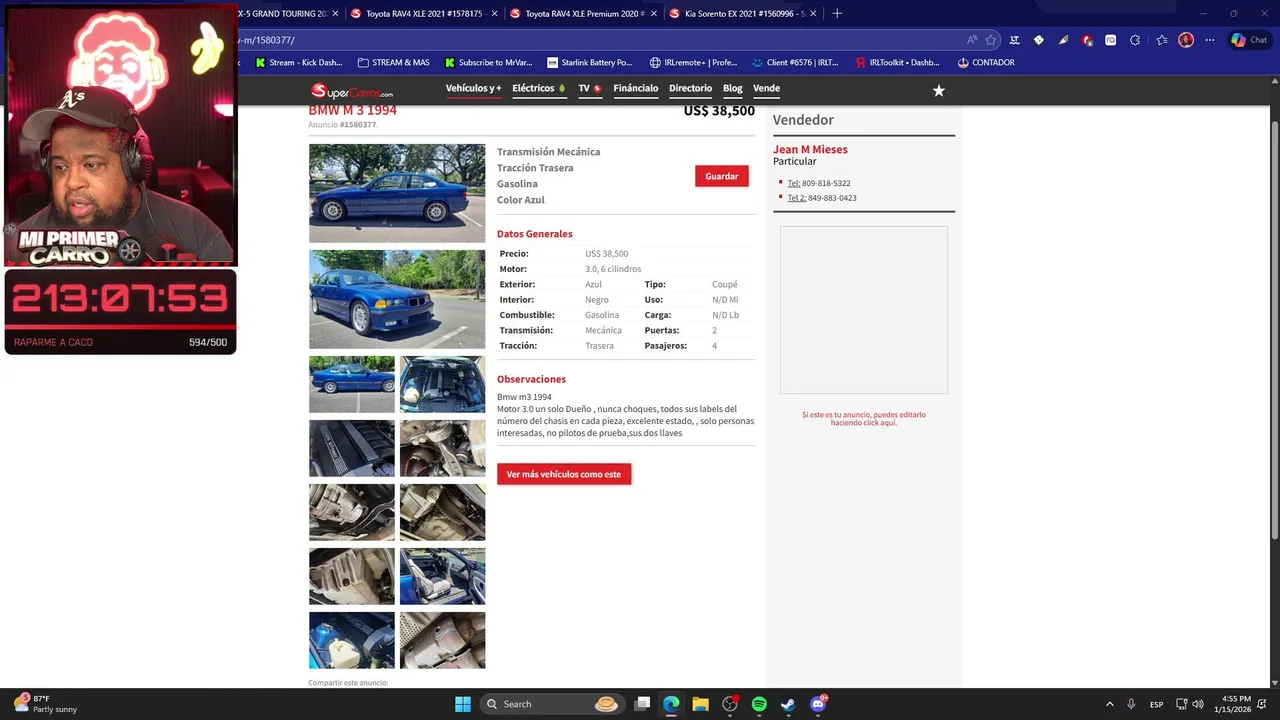The width and height of the screenshot is (1280, 720).
Task: Open Microsoft Edge on taskbar
Action: tap(671, 704)
